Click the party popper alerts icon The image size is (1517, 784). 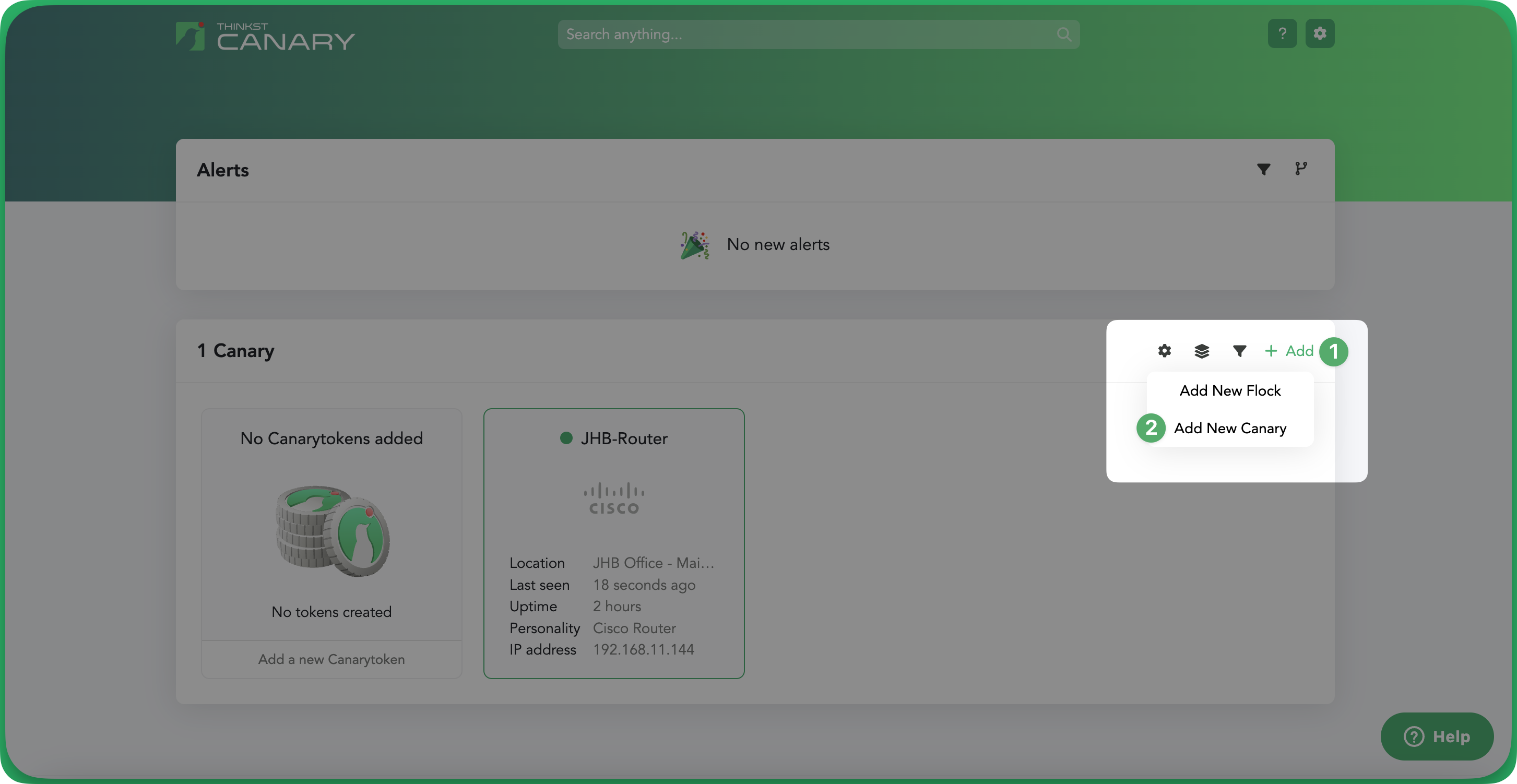(695, 245)
